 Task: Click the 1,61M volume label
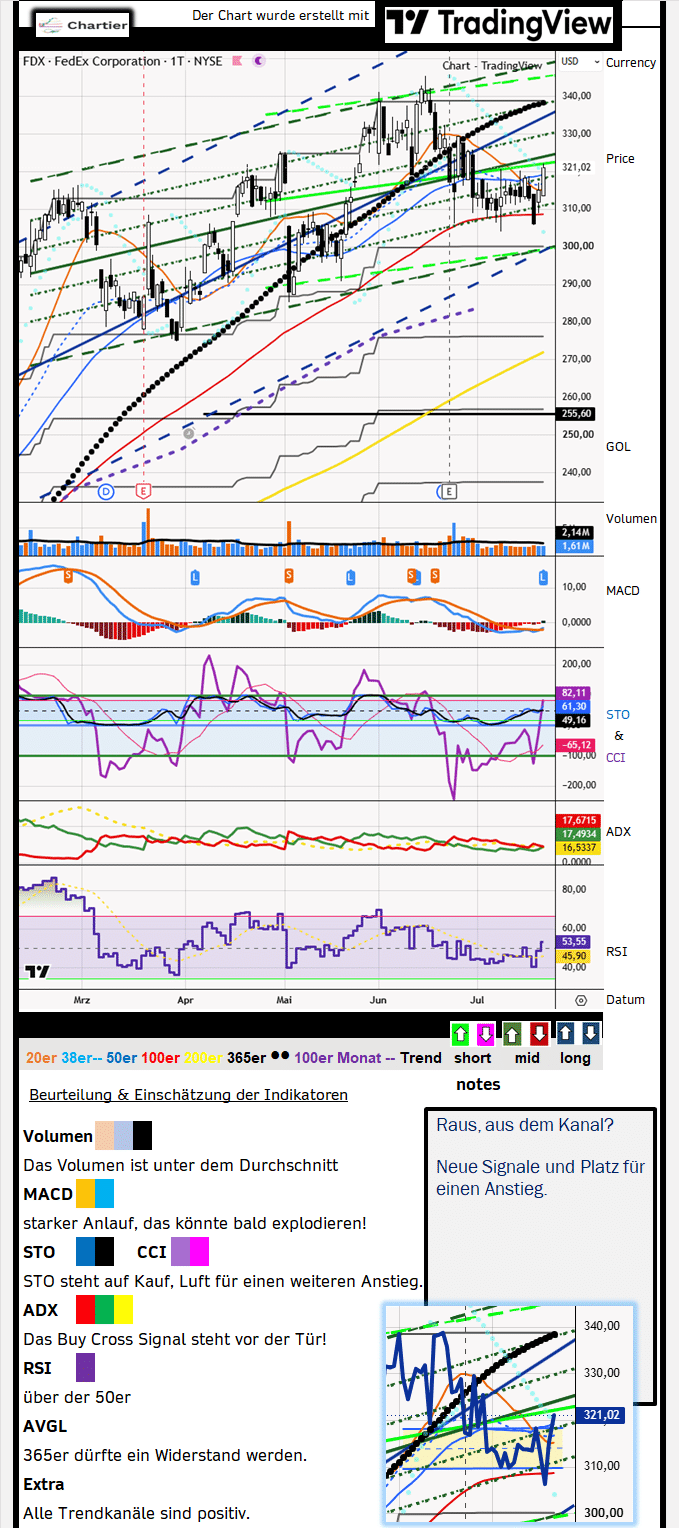point(574,547)
